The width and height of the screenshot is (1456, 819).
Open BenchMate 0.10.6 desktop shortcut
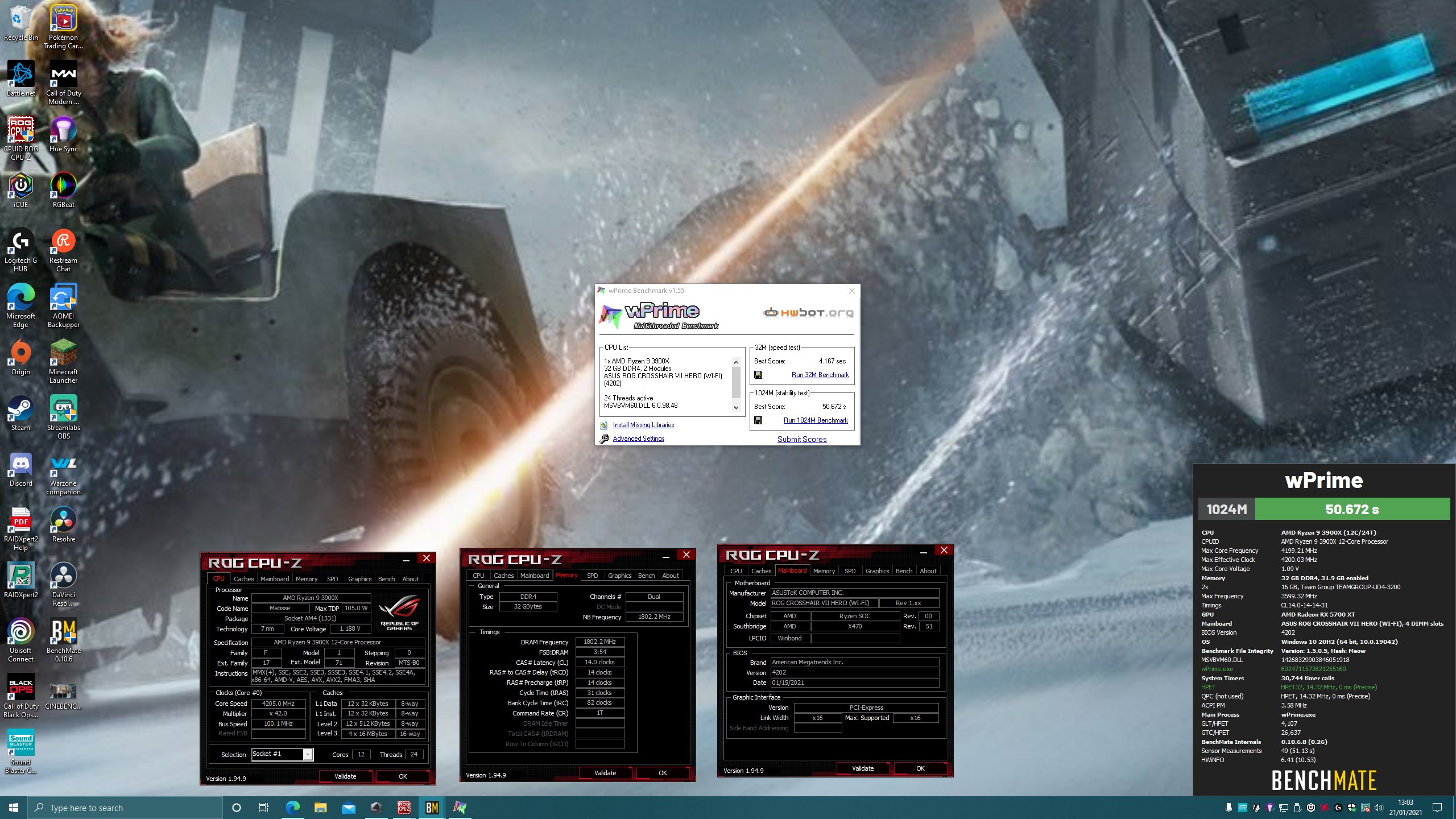coord(64,639)
